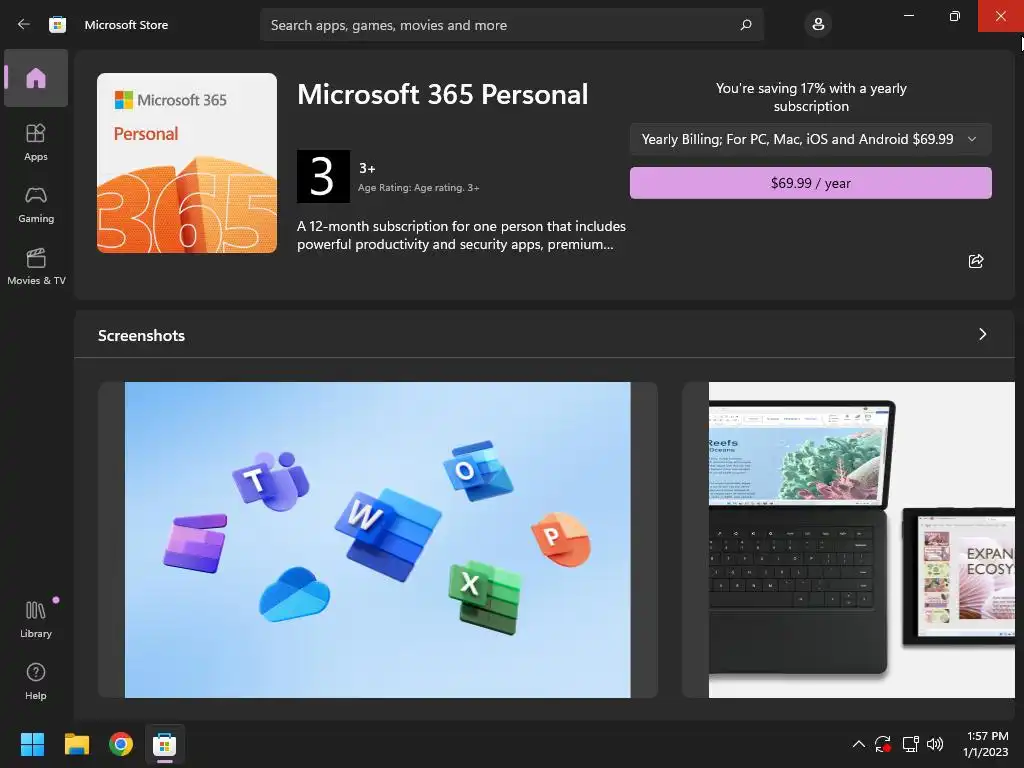
Task: Open the Apps section
Action: [x=36, y=142]
